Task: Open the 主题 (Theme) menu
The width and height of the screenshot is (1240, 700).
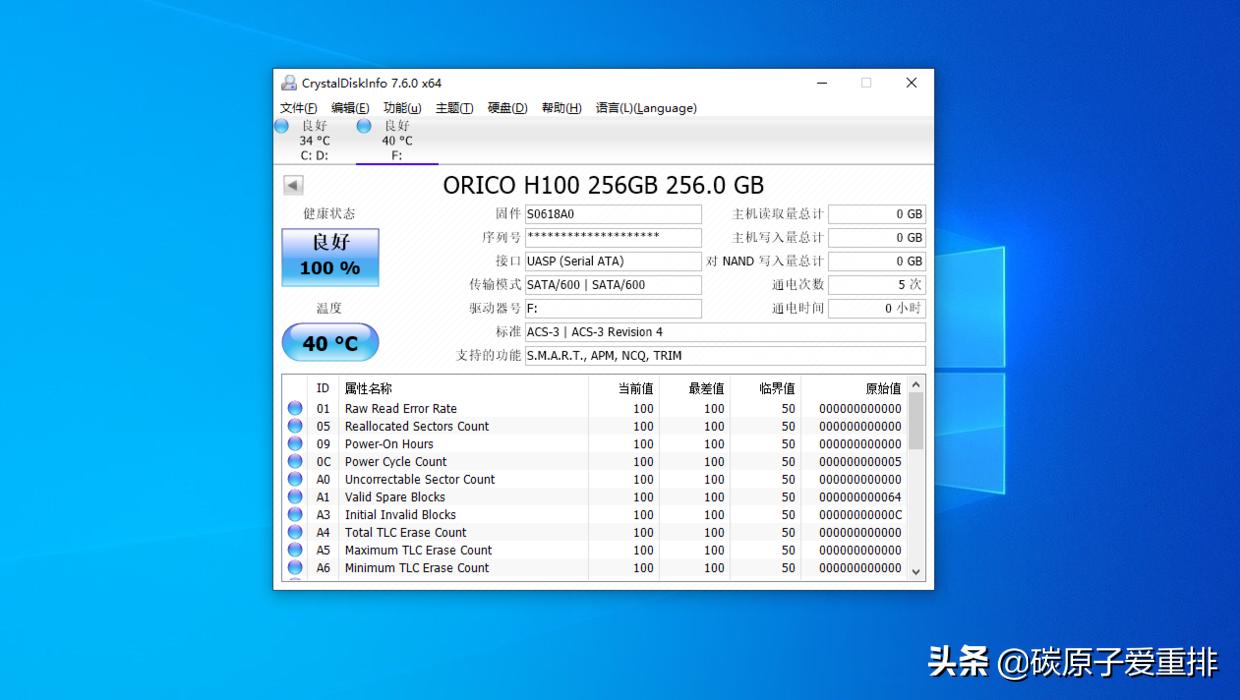Action: click(x=454, y=108)
